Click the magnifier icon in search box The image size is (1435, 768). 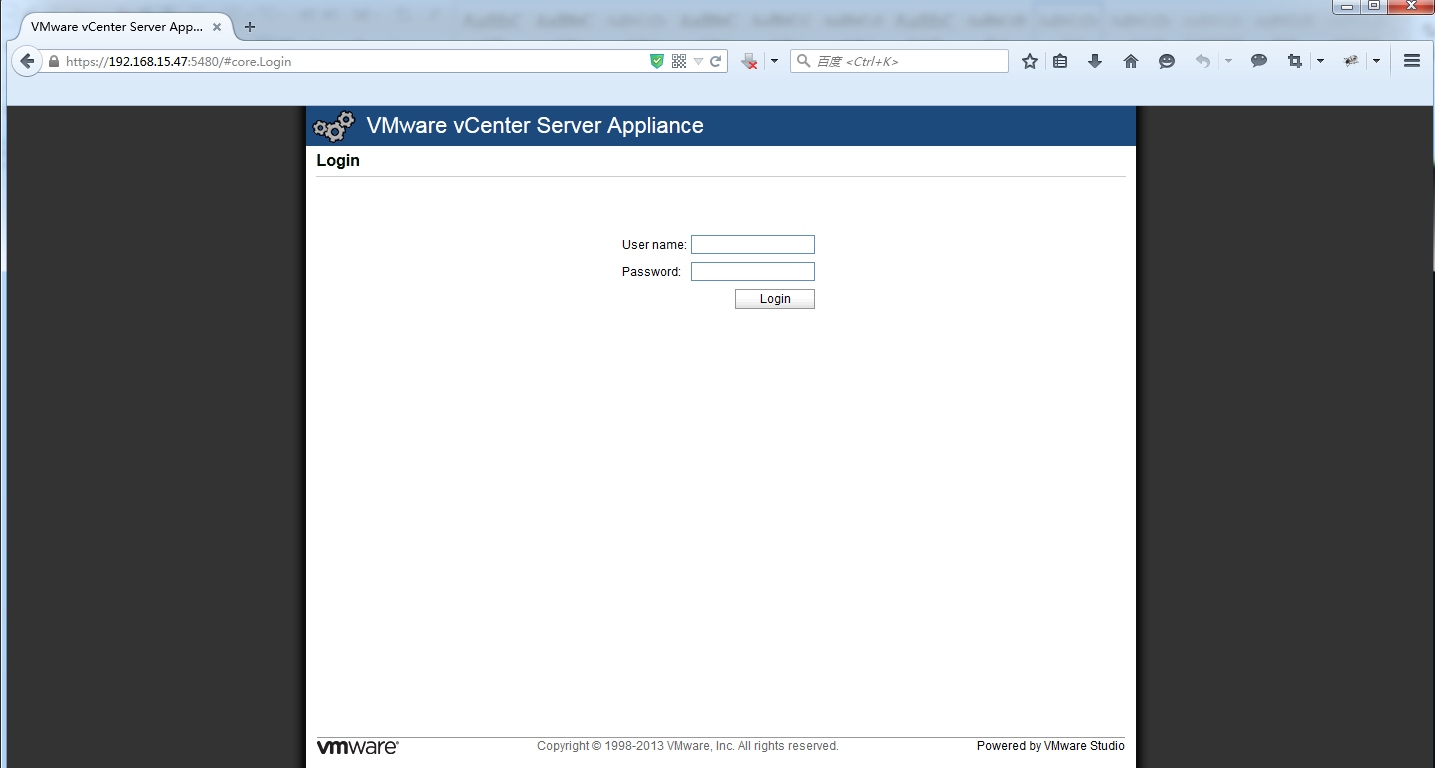tap(803, 61)
